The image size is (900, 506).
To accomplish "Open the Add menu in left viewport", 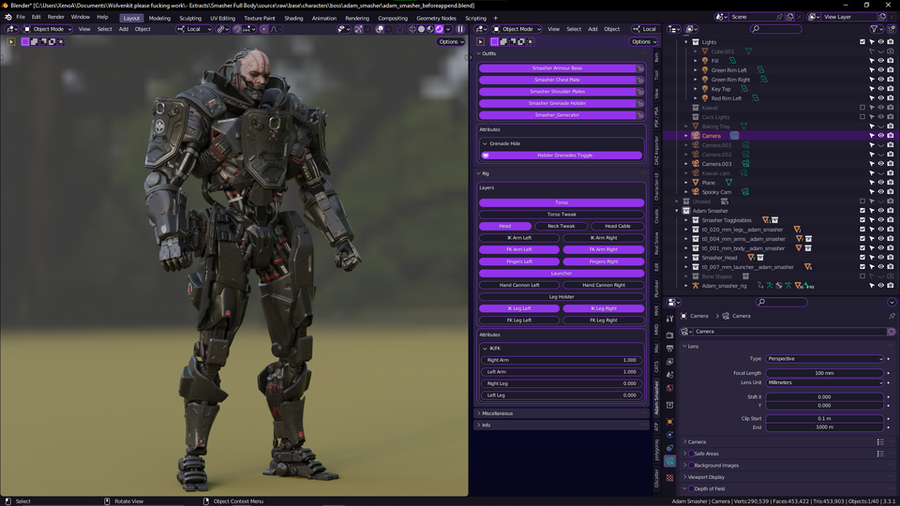I will point(123,29).
